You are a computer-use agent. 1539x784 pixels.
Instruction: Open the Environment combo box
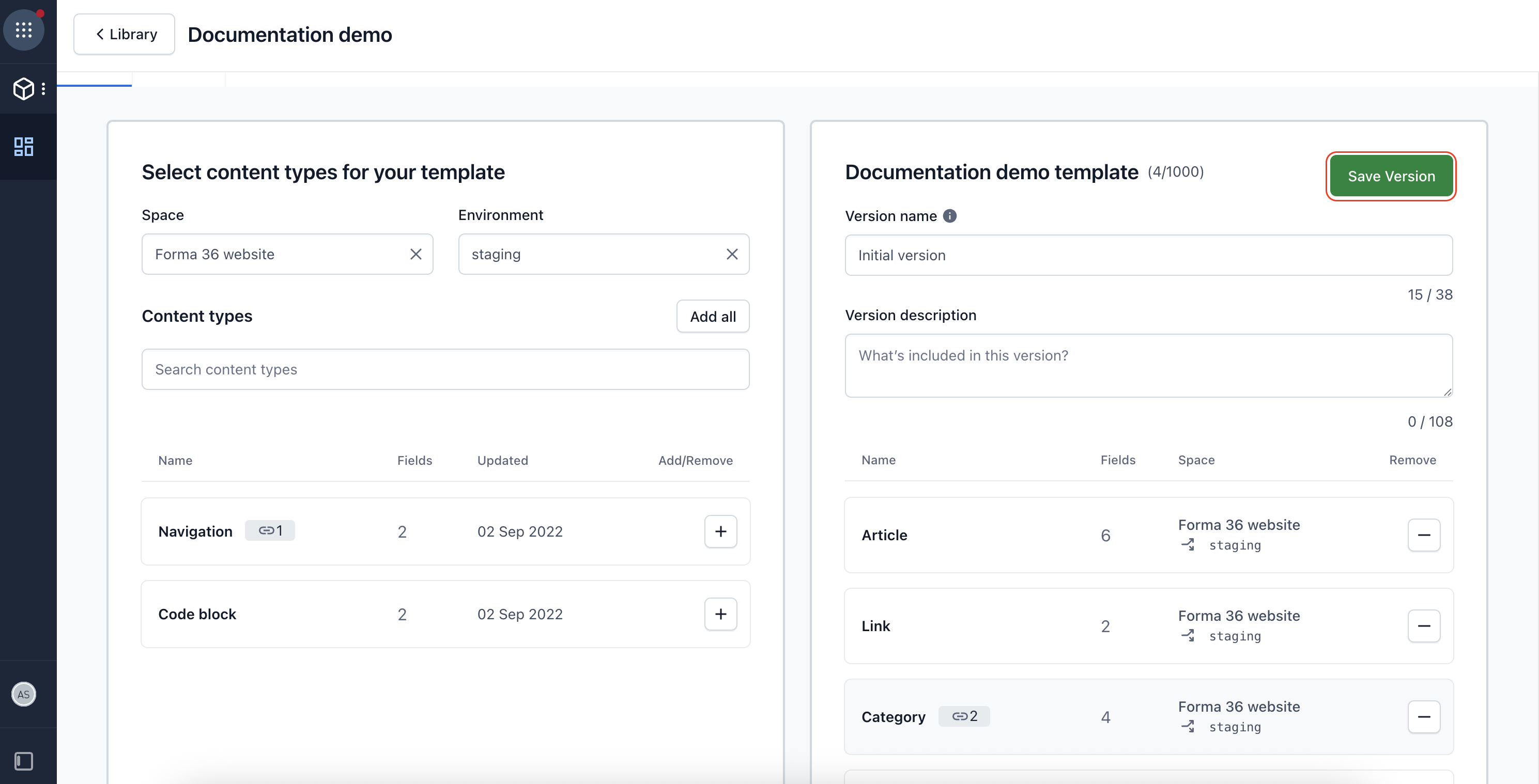[x=604, y=255]
